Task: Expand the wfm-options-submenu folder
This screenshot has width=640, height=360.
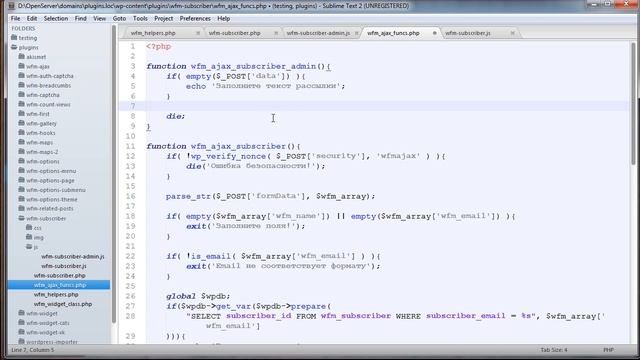Action: coord(22,190)
